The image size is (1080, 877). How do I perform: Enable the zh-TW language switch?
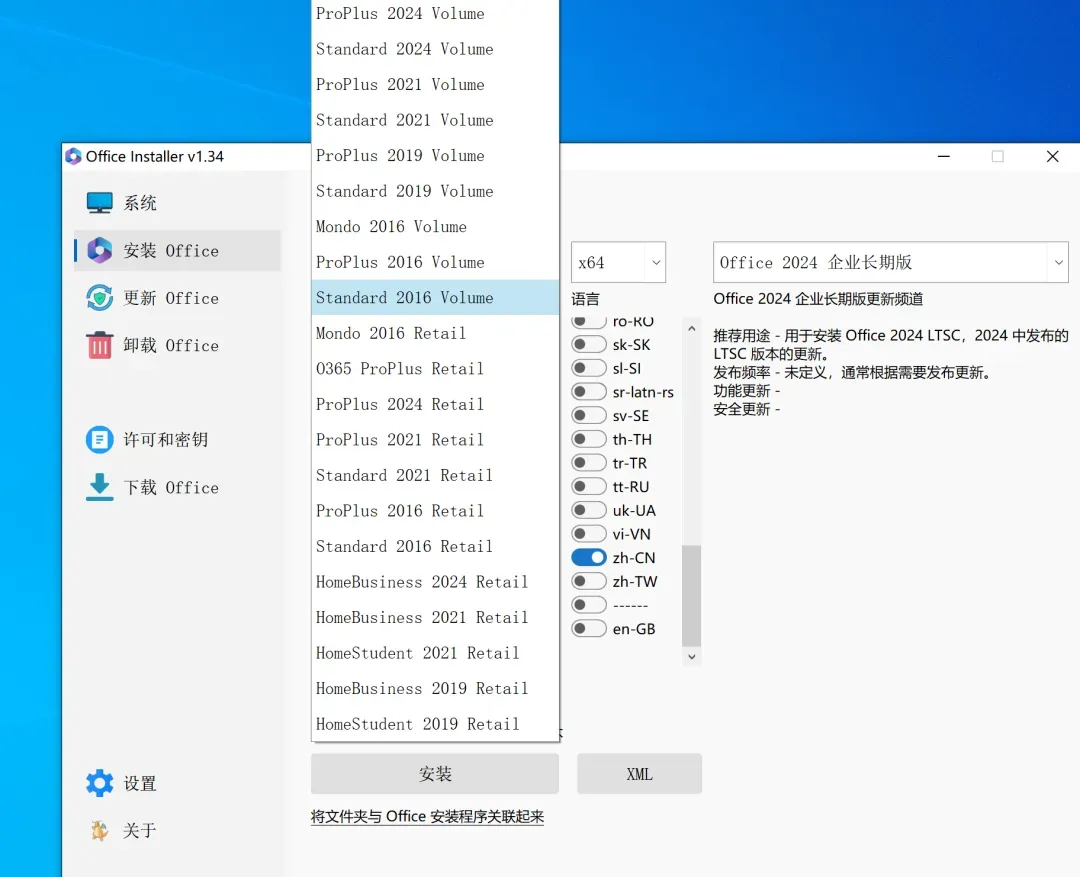tap(589, 581)
